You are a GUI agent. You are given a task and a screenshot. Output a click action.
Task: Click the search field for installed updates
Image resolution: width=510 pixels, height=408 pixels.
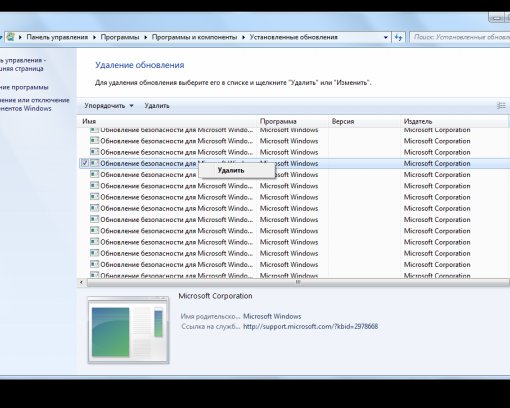[x=460, y=37]
